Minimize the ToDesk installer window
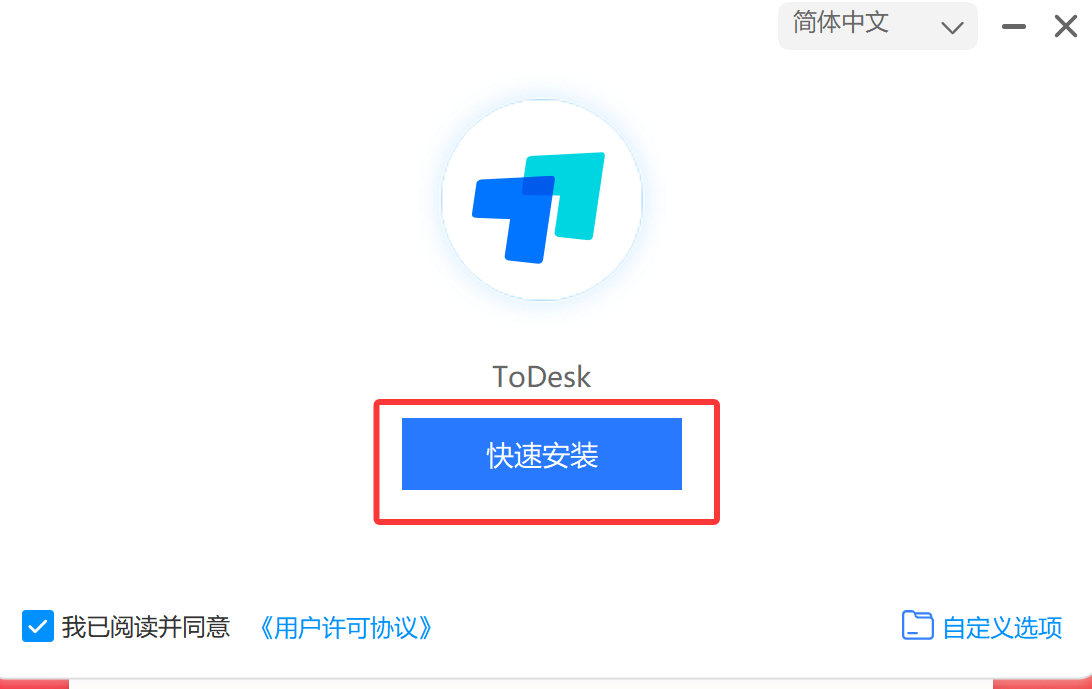The width and height of the screenshot is (1092, 689). (1013, 26)
